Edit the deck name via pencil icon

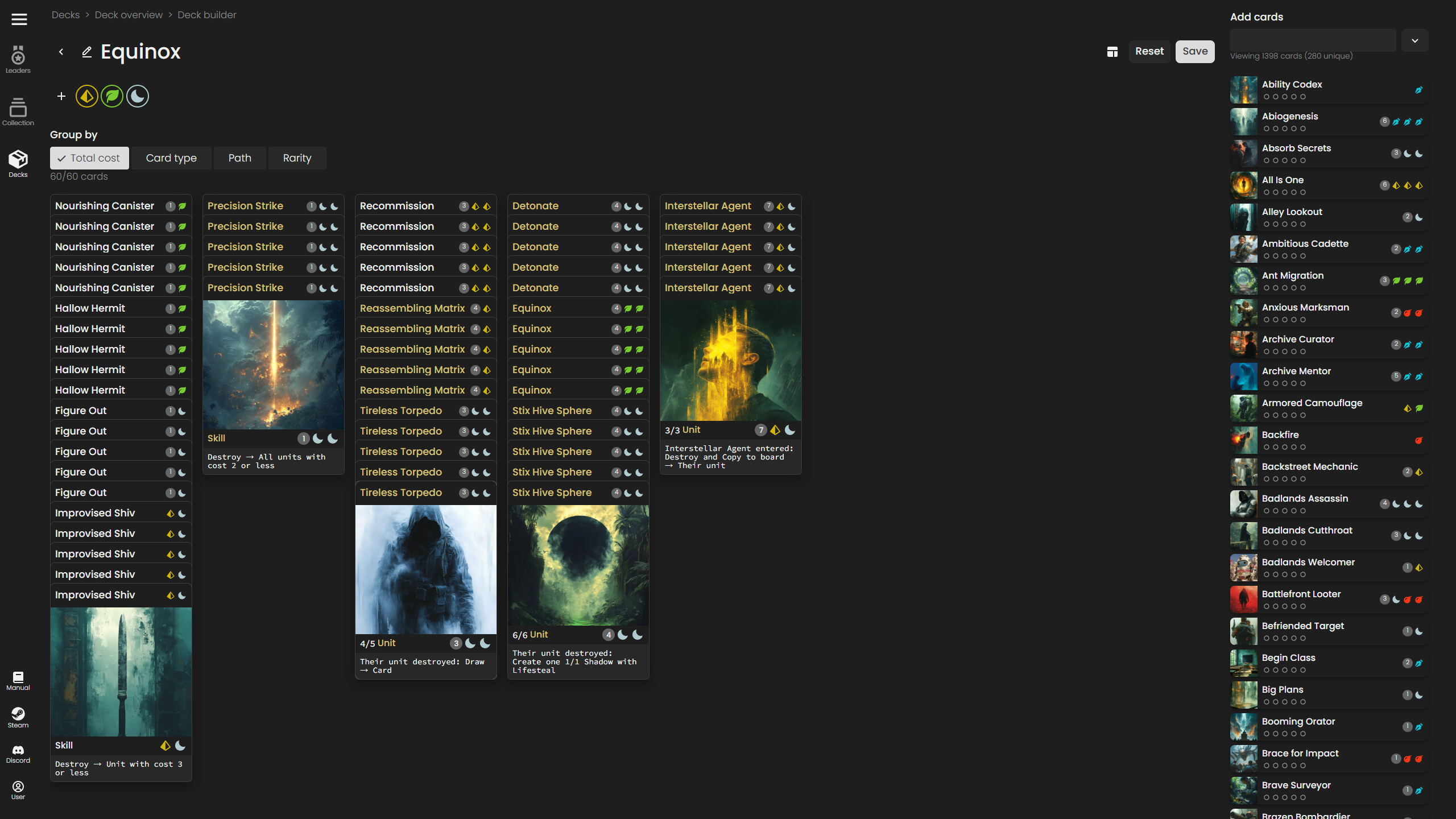86,52
